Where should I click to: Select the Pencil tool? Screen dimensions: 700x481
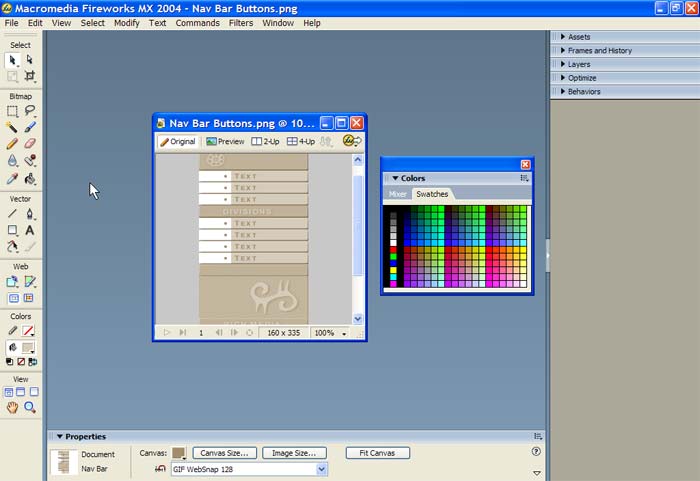click(x=12, y=144)
